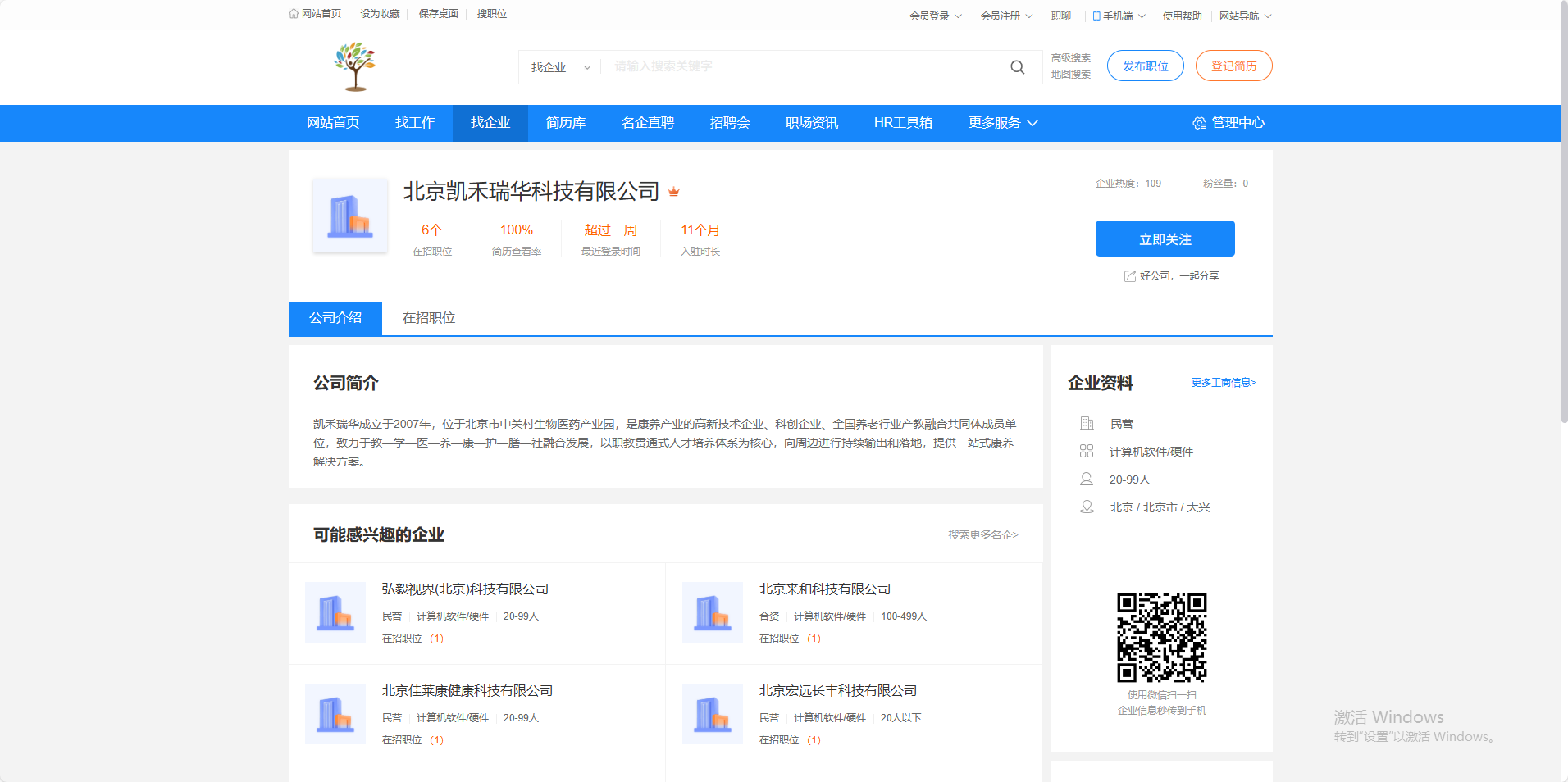
Task: Expand the 找企业 search type selector
Action: [x=561, y=67]
